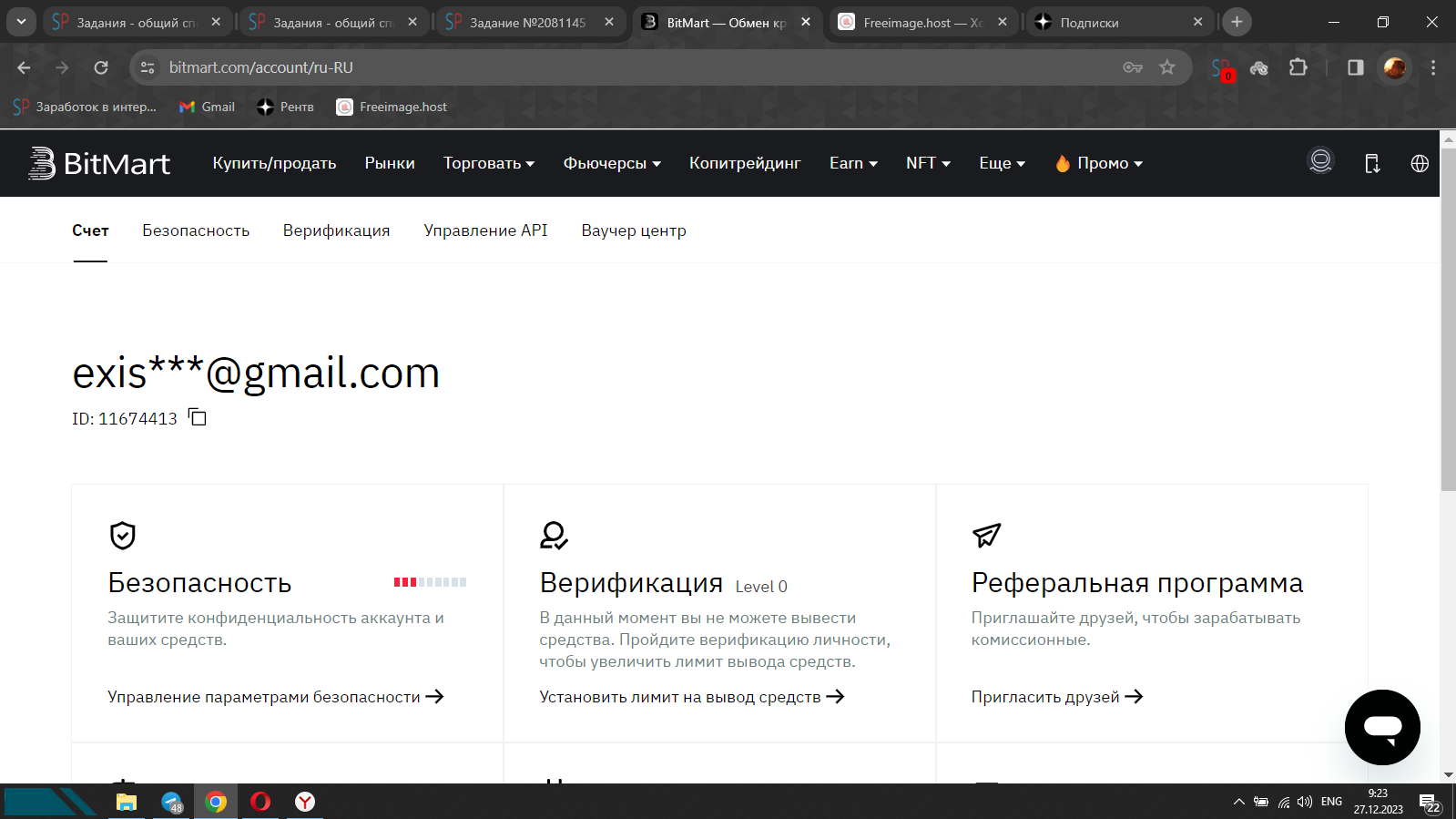Viewport: 1456px width, 819px height.
Task: Switch to the Подписки browser tab
Action: 1120,22
